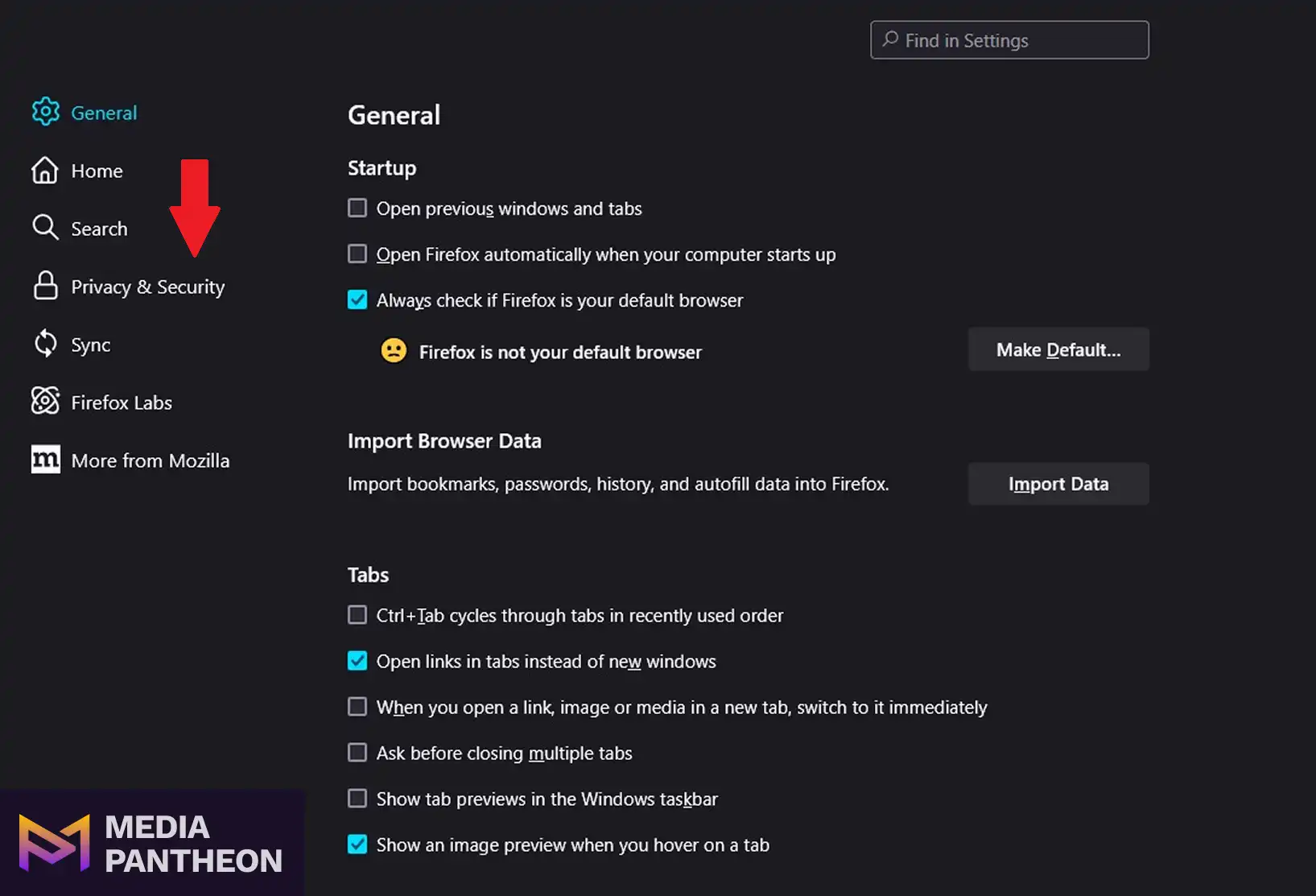This screenshot has width=1316, height=896.
Task: Click the General gear icon
Action: coord(45,112)
